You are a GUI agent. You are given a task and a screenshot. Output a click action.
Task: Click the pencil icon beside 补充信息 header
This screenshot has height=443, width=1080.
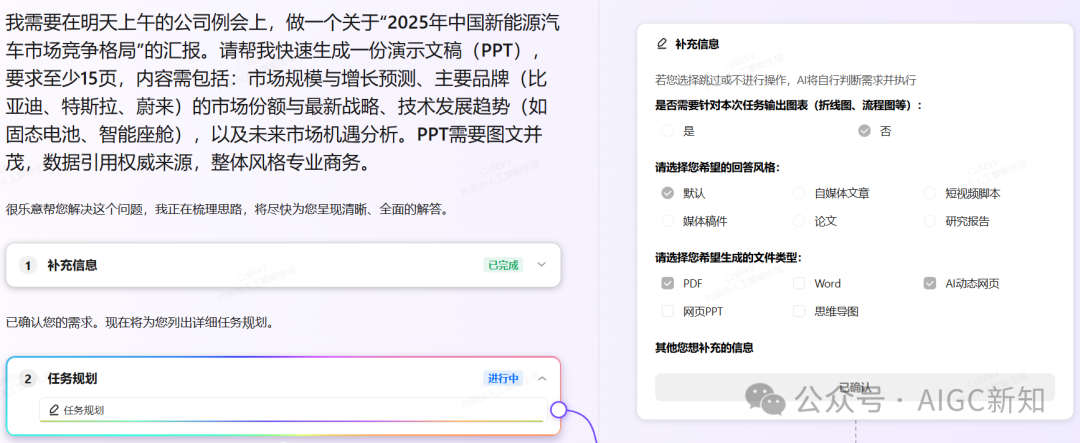coord(662,44)
